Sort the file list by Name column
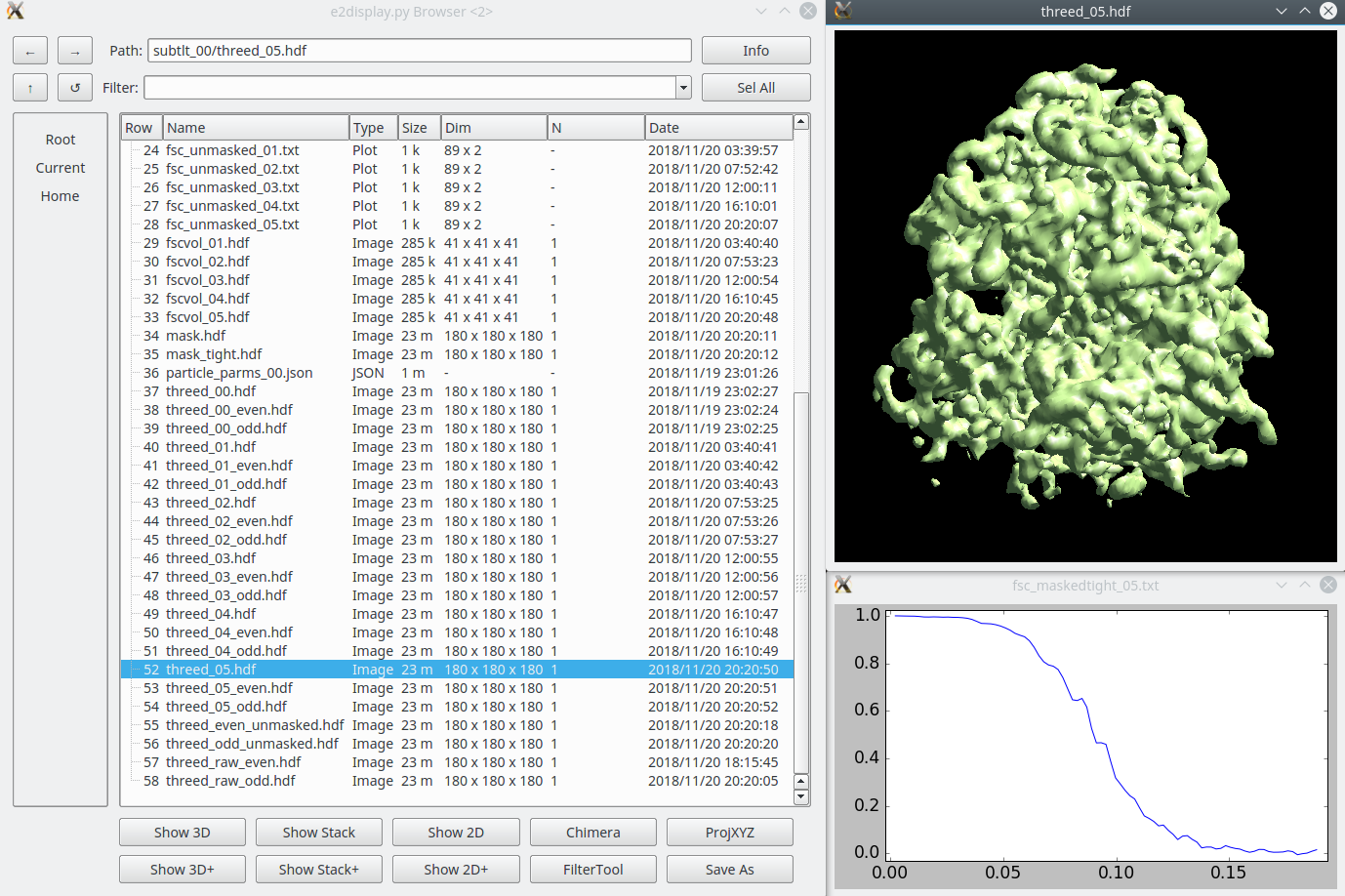Viewport: 1345px width, 896px height. 256,128
